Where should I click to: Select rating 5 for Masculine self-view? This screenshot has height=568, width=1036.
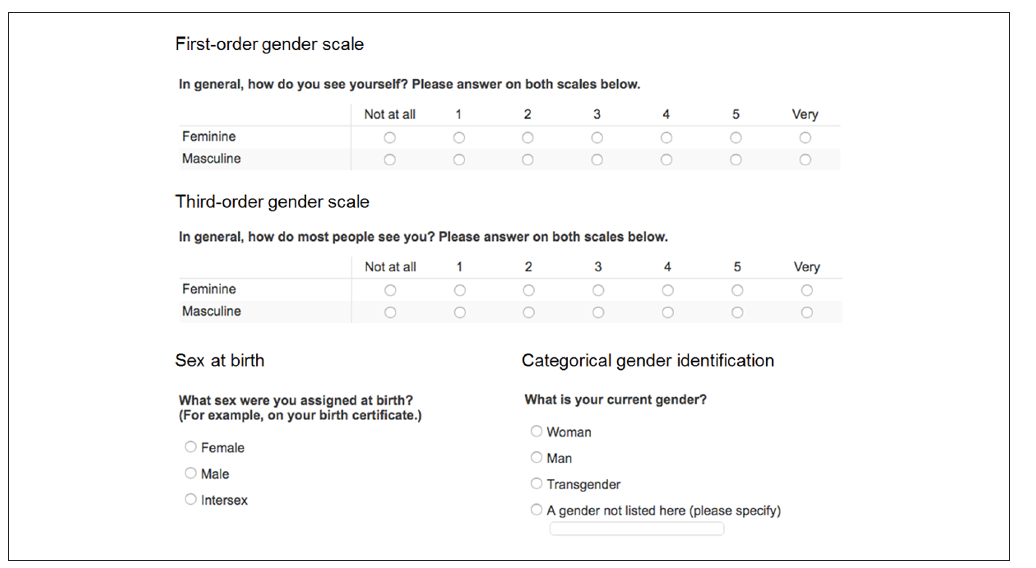click(x=736, y=160)
